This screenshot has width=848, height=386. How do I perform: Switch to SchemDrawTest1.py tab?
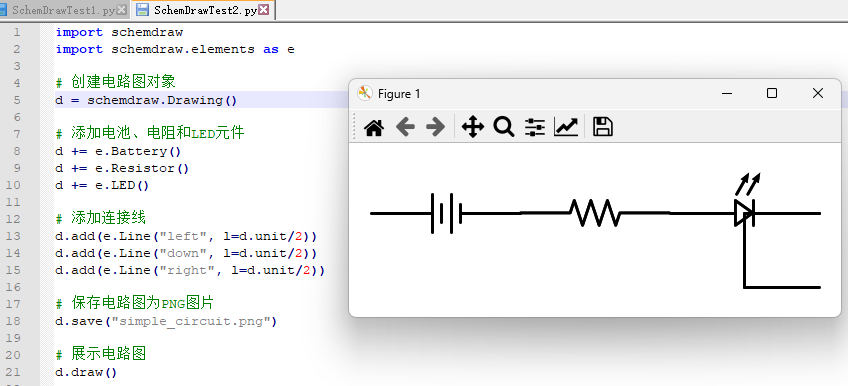tap(64, 10)
